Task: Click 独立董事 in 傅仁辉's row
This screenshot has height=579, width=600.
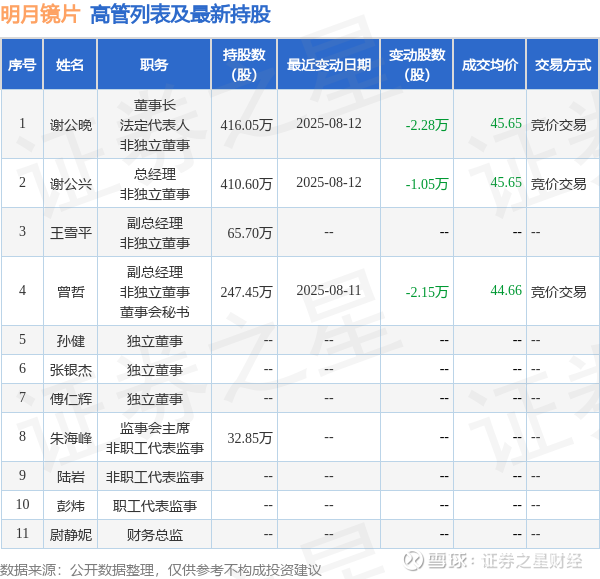Action: coord(155,399)
